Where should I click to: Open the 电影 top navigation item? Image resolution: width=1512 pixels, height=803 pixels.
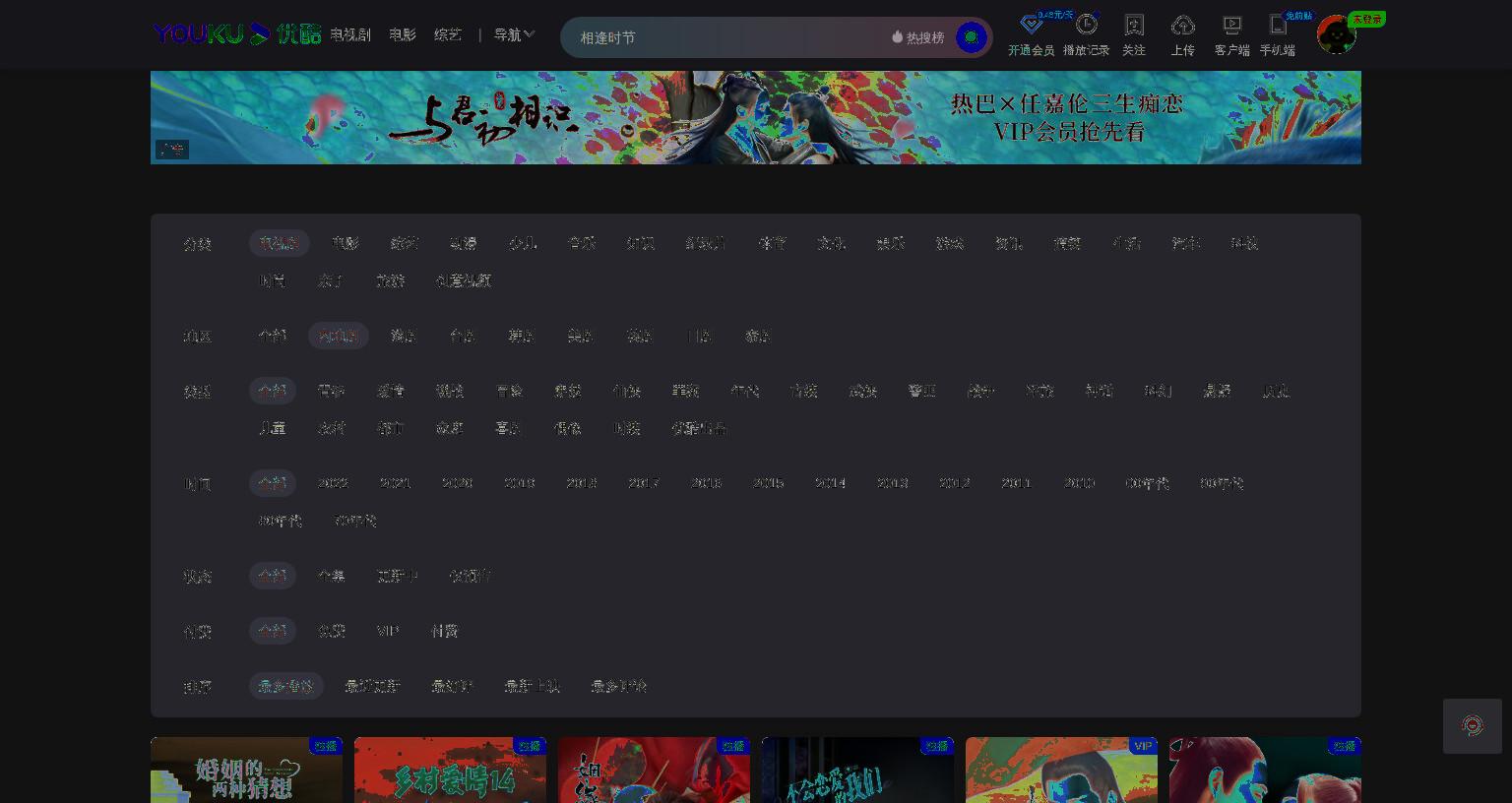point(403,34)
